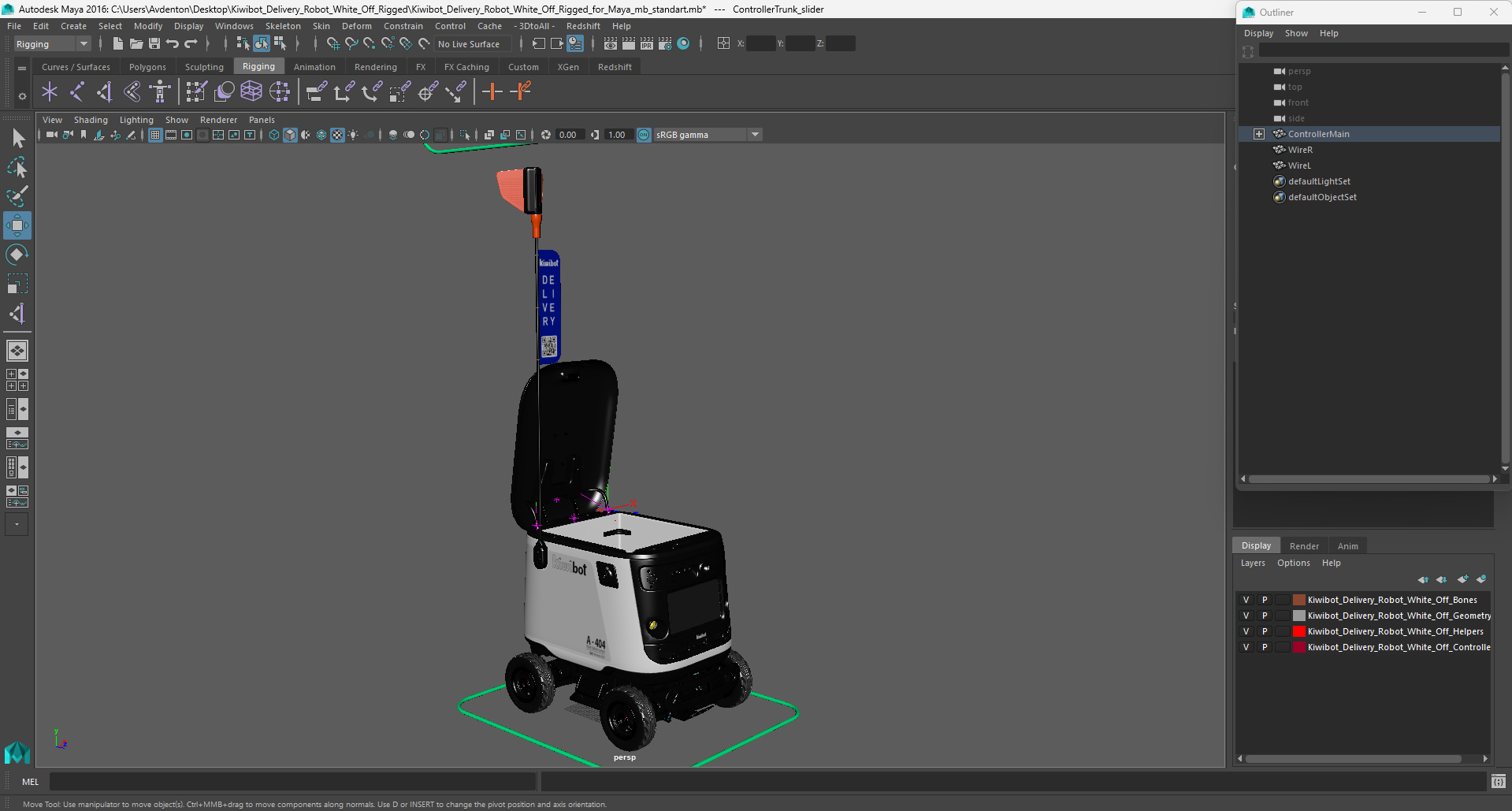The image size is (1512, 811).
Task: Toggle visibility V of Helpers layer
Action: [1246, 632]
